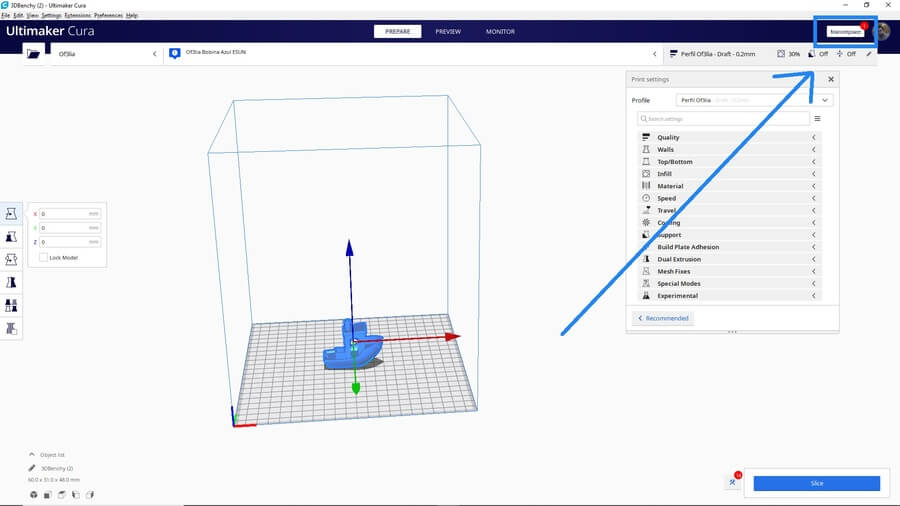Open the Edit menu

coord(18,15)
